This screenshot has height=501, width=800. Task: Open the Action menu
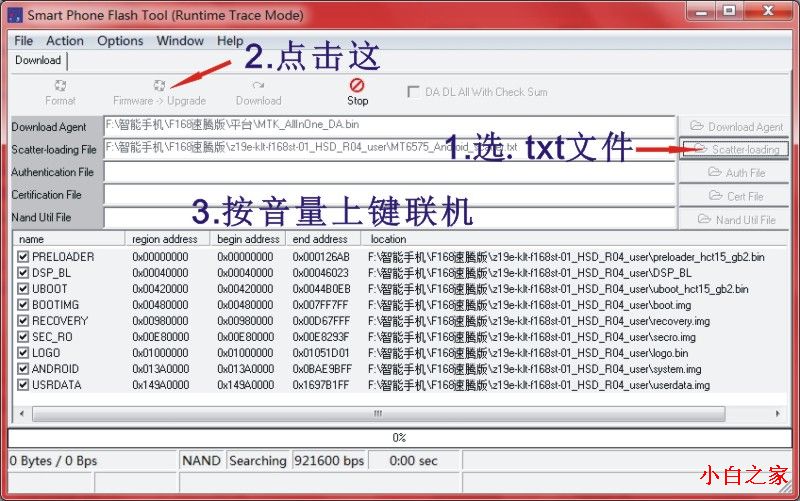click(65, 41)
